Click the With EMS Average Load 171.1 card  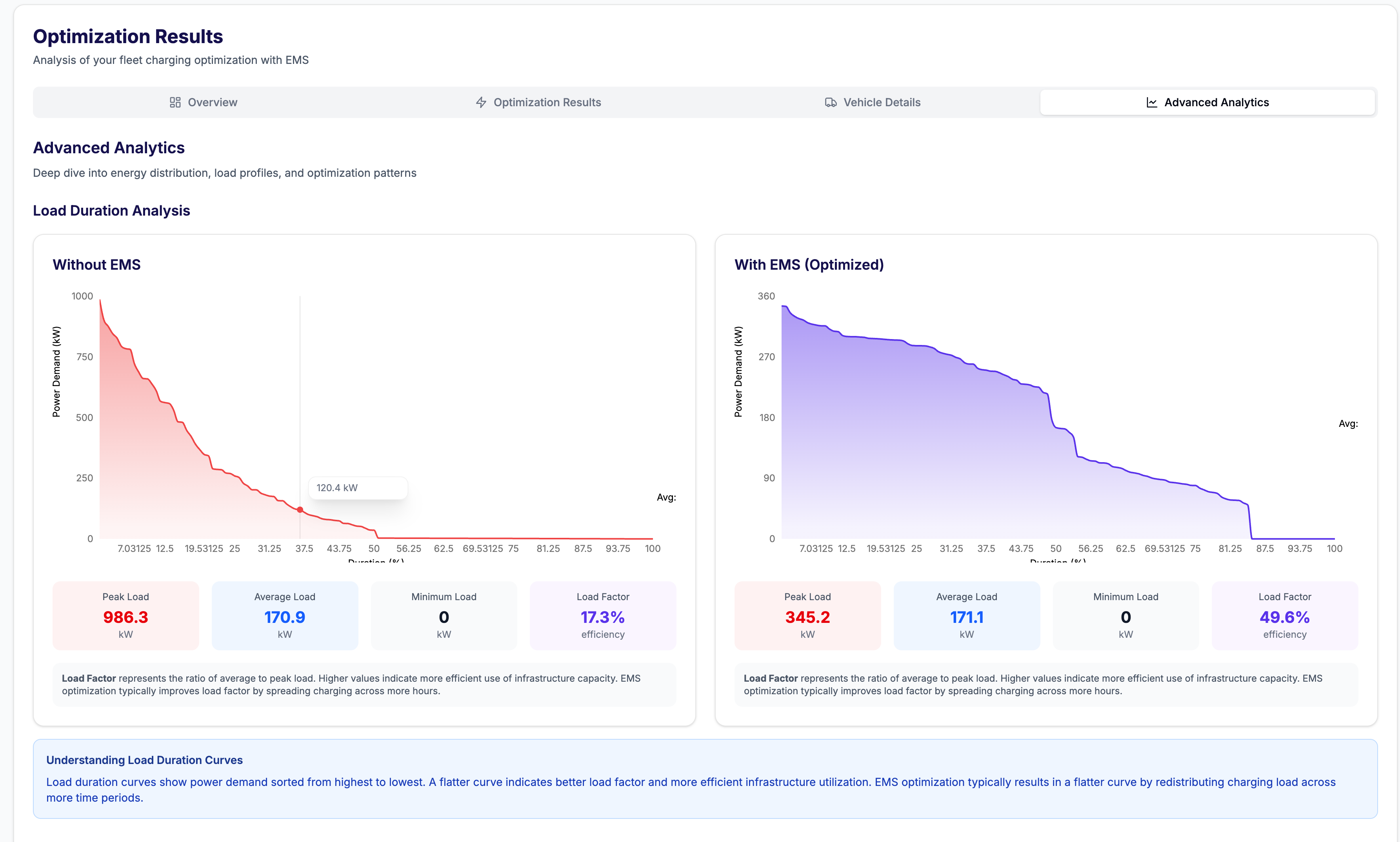966,615
